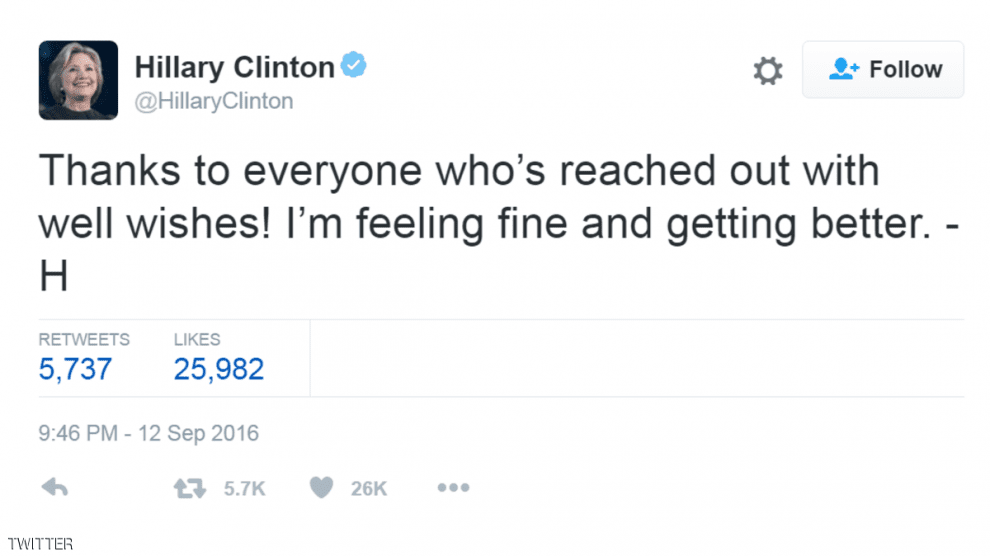This screenshot has width=990, height=556.
Task: Open the gear settings dropdown
Action: coord(767,70)
